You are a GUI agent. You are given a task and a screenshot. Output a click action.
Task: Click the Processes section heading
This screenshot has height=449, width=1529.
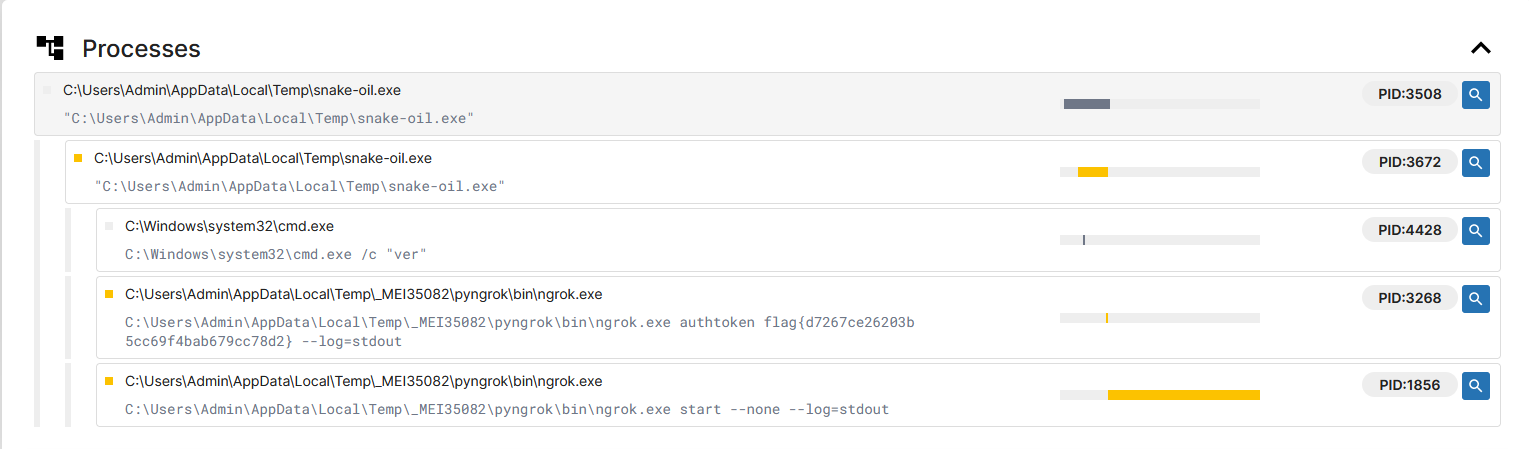(x=141, y=49)
